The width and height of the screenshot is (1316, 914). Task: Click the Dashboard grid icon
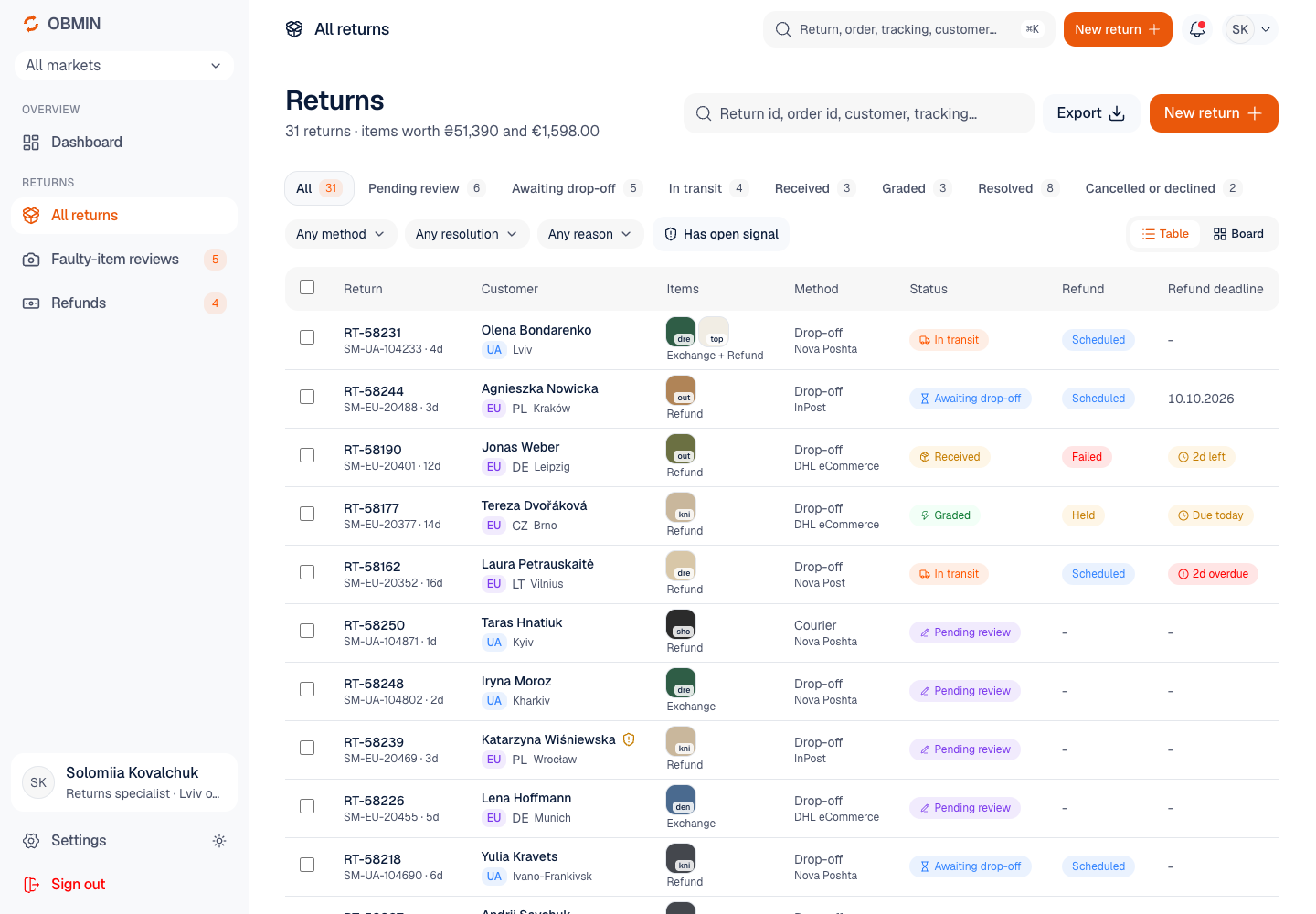click(31, 143)
